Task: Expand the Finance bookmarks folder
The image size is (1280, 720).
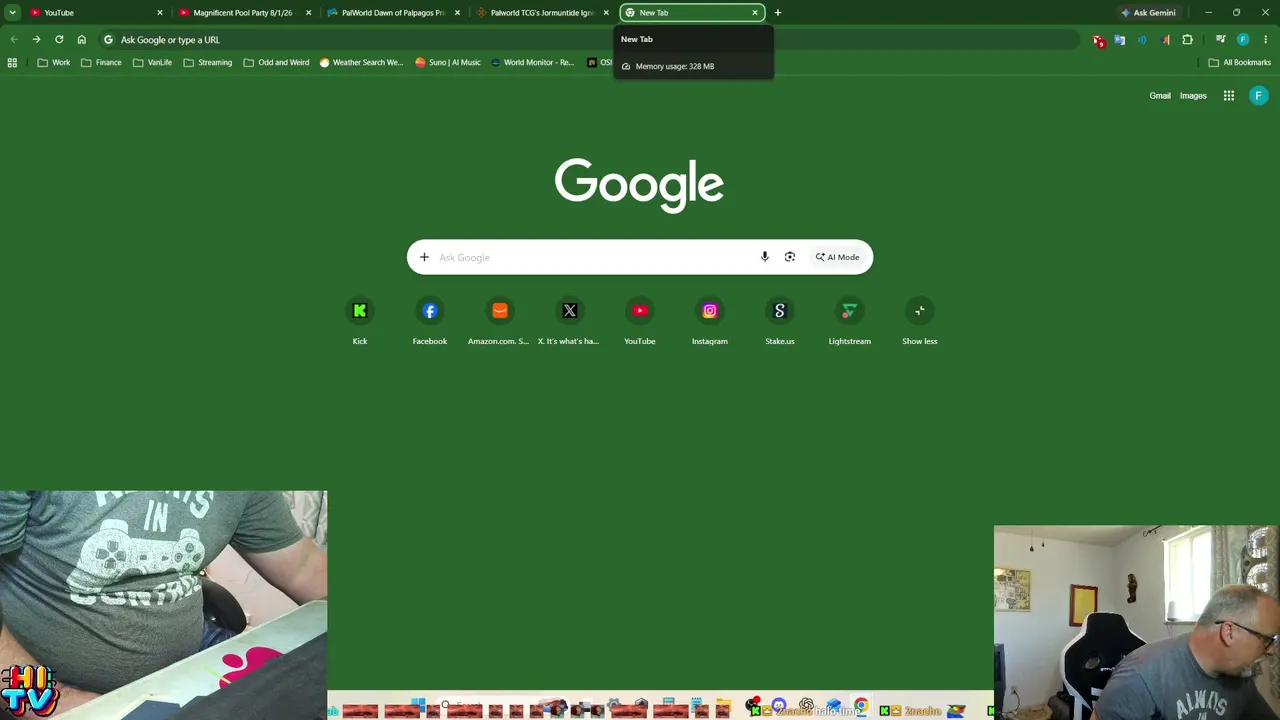Action: 101,62
